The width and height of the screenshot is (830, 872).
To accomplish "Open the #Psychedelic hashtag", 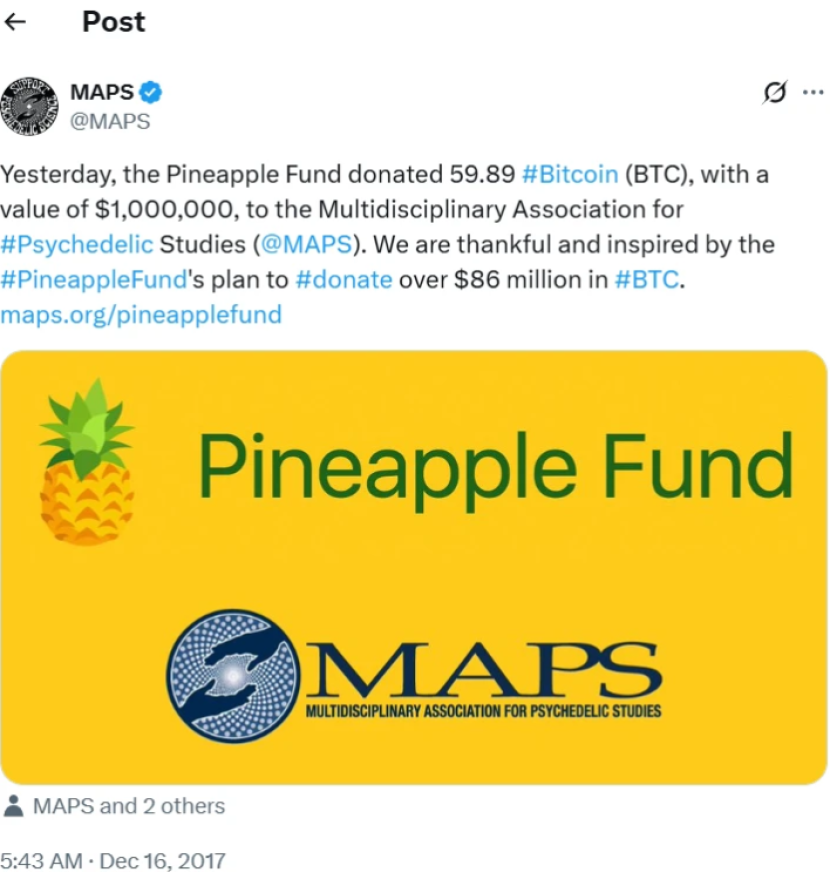I will pos(77,244).
